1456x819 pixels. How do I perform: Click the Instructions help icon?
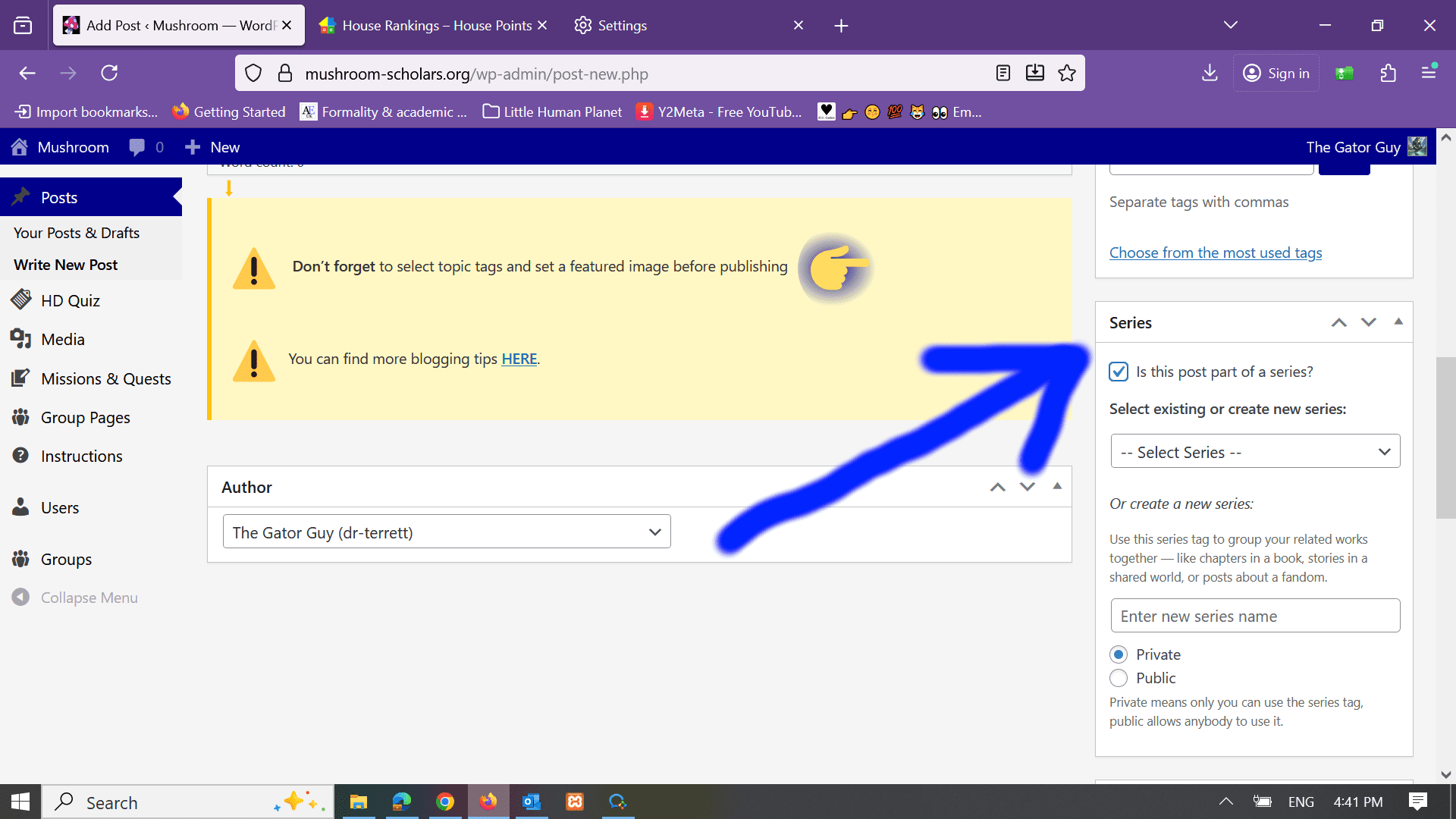(x=21, y=455)
